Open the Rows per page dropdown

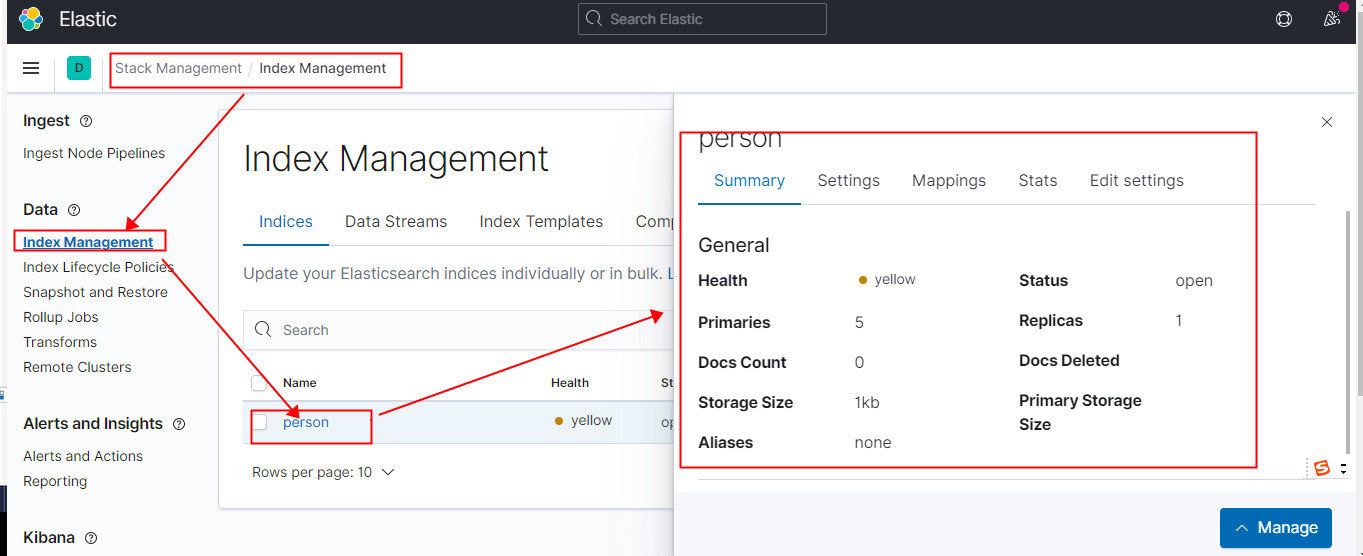click(323, 472)
